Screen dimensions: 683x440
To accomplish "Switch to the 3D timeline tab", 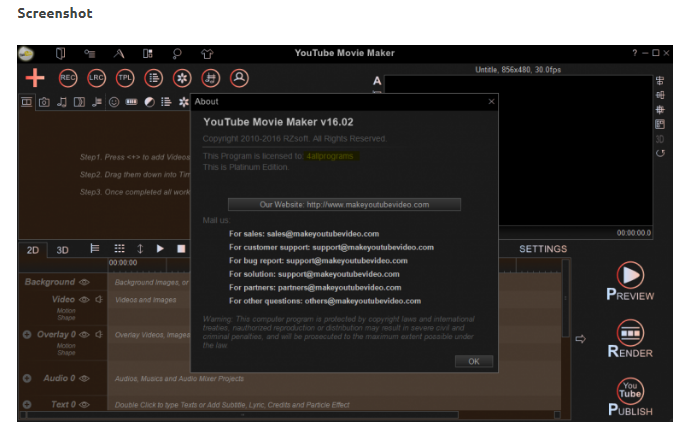I will click(62, 250).
